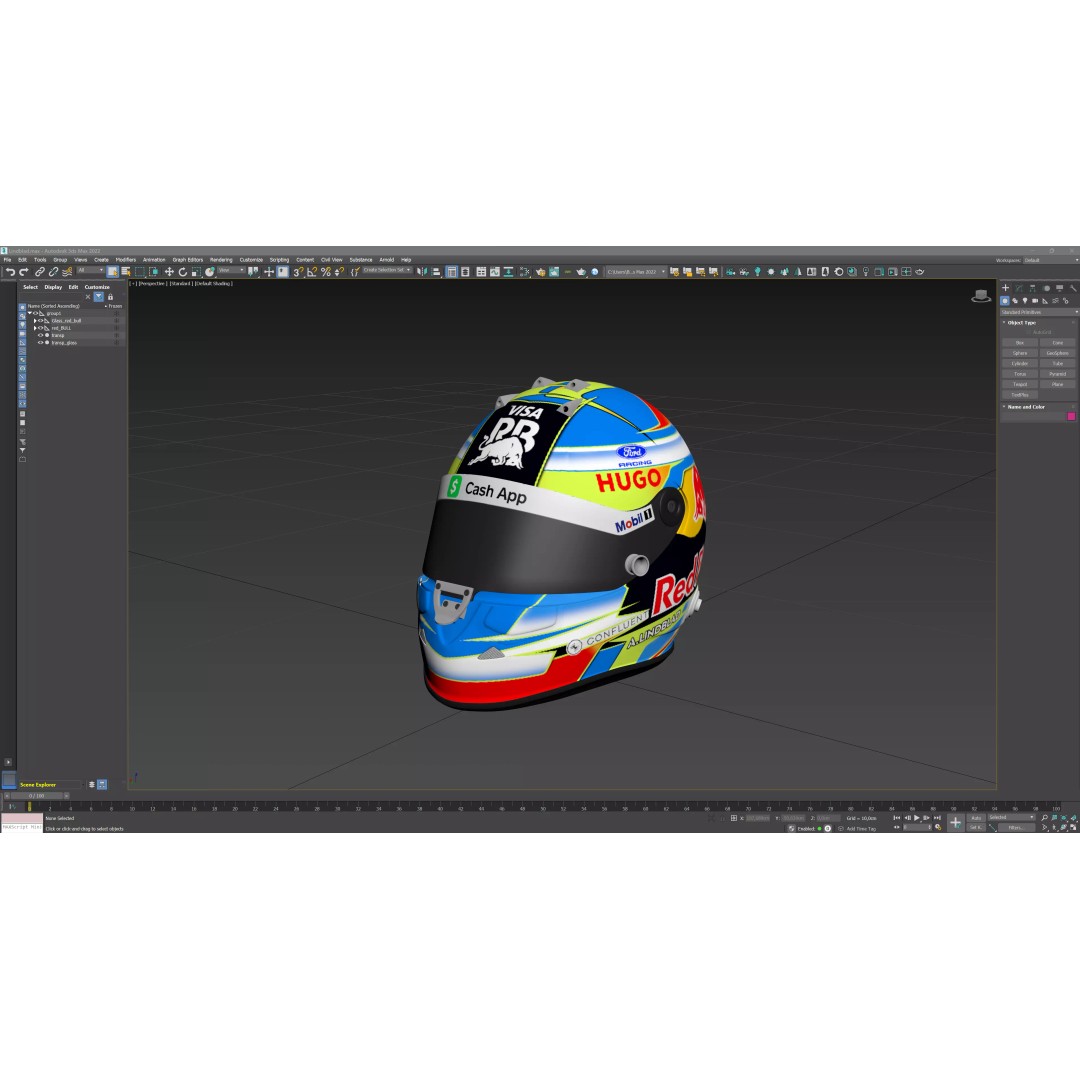
Task: Click the Sphere primitive button
Action: [x=1019, y=353]
